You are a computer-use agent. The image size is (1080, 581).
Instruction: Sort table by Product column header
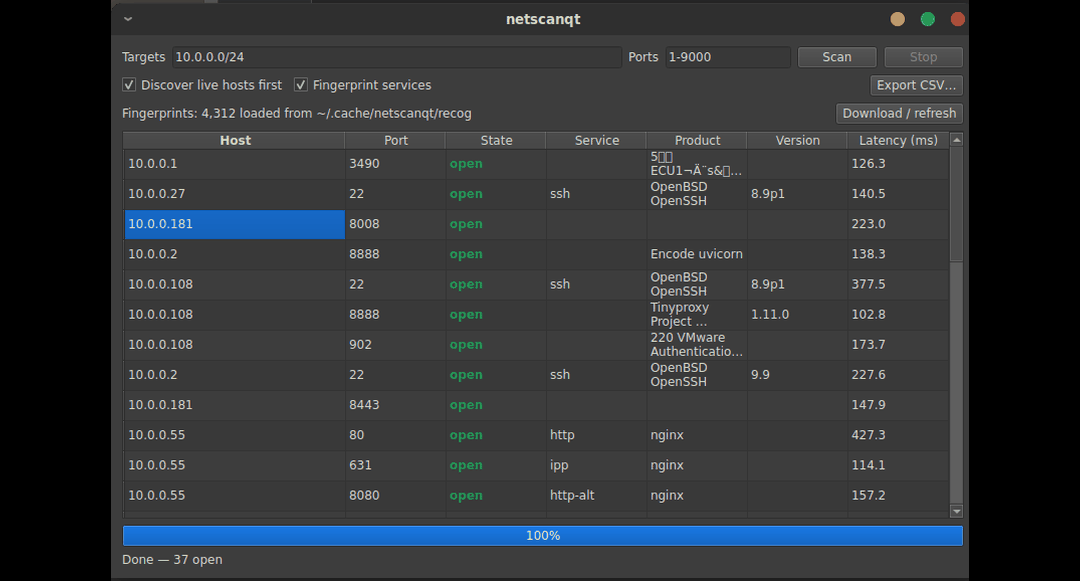(x=697, y=140)
